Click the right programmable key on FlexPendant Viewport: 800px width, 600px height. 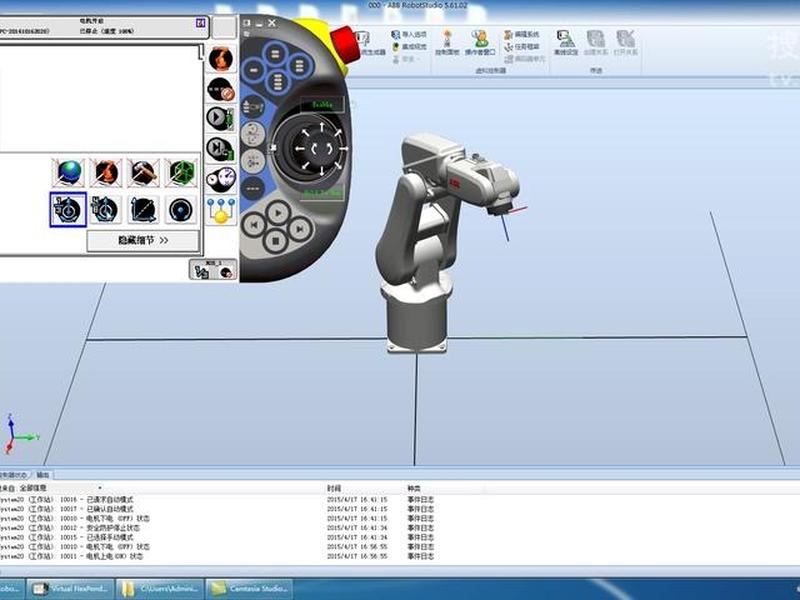(299, 66)
